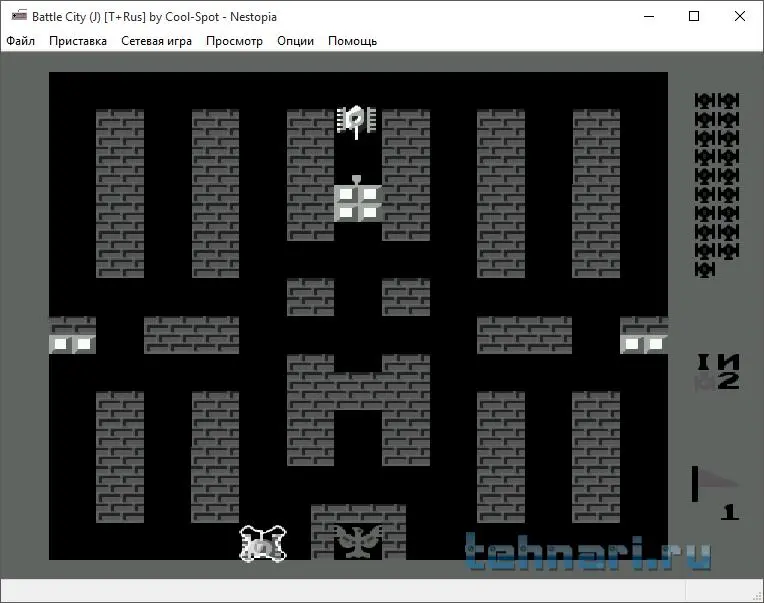Click the window title Battle City text

(154, 17)
